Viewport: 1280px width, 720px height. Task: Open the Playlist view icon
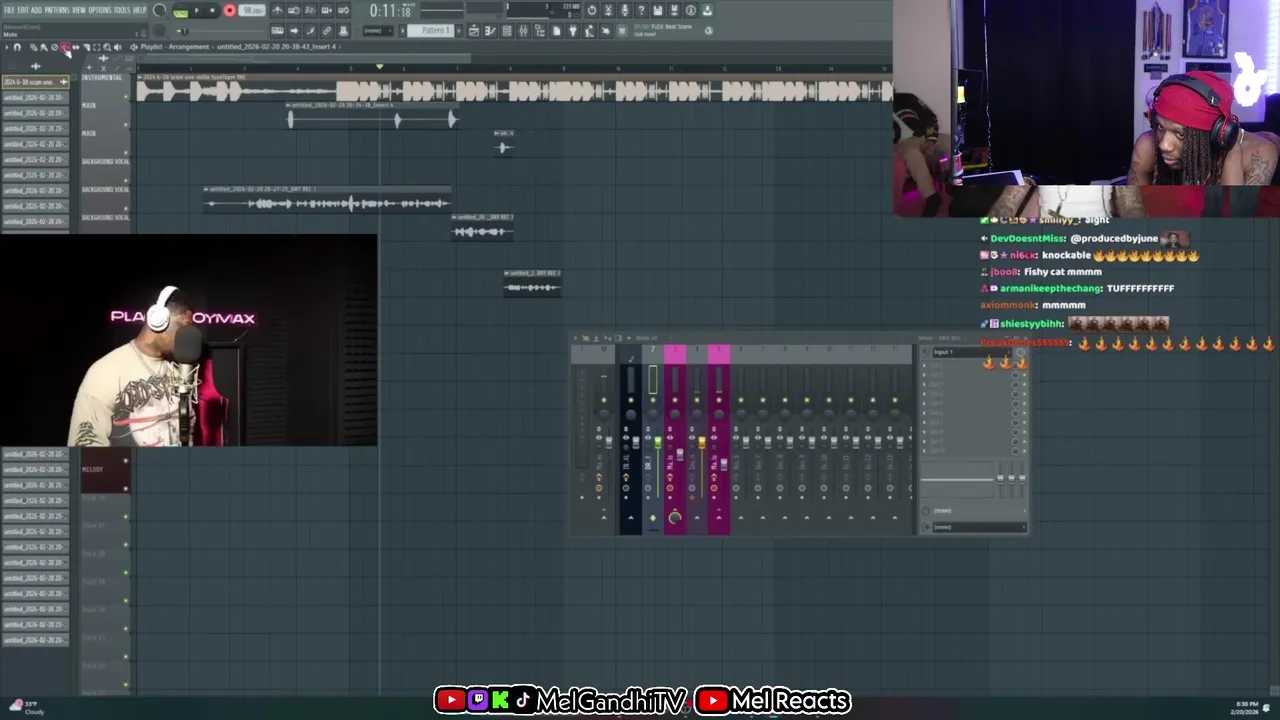[474, 31]
